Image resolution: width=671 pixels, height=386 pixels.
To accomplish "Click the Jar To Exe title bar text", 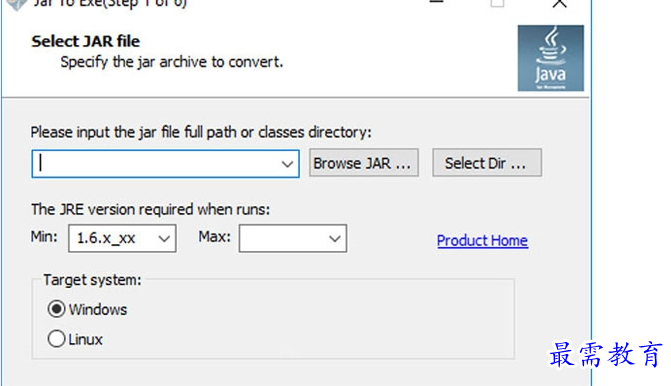I will tap(110, 4).
